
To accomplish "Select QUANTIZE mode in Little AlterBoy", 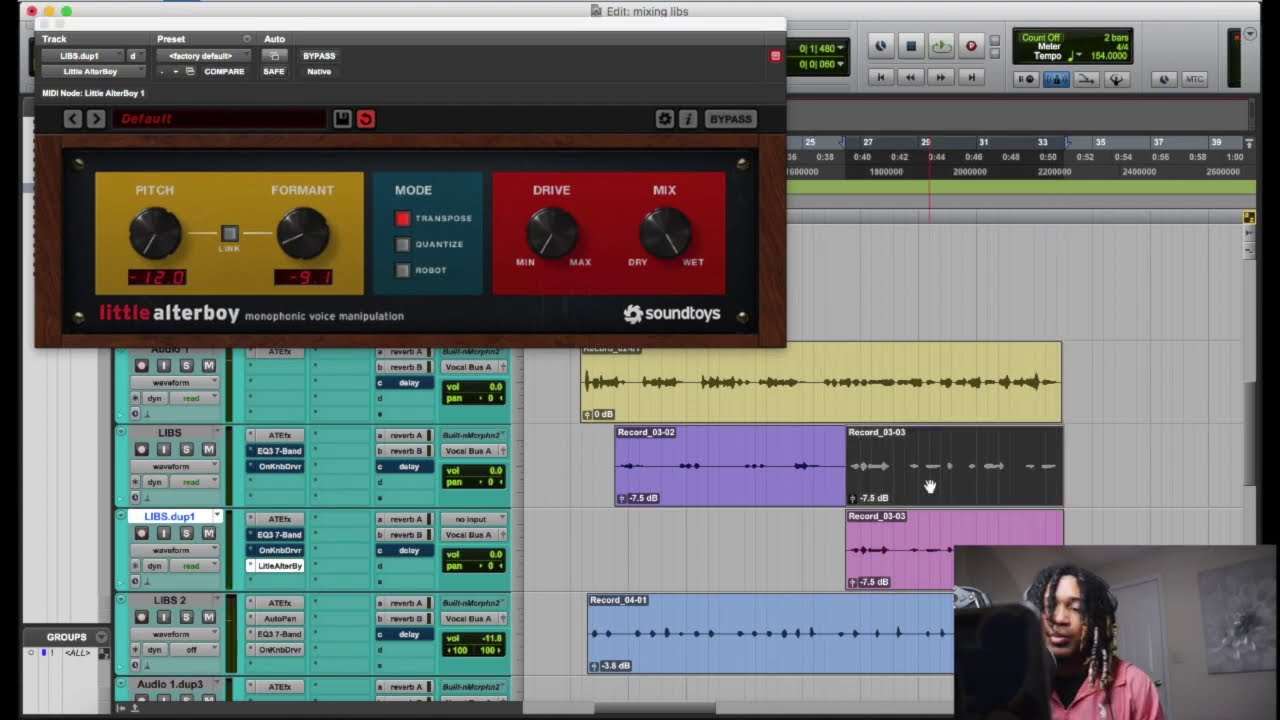I will [403, 244].
